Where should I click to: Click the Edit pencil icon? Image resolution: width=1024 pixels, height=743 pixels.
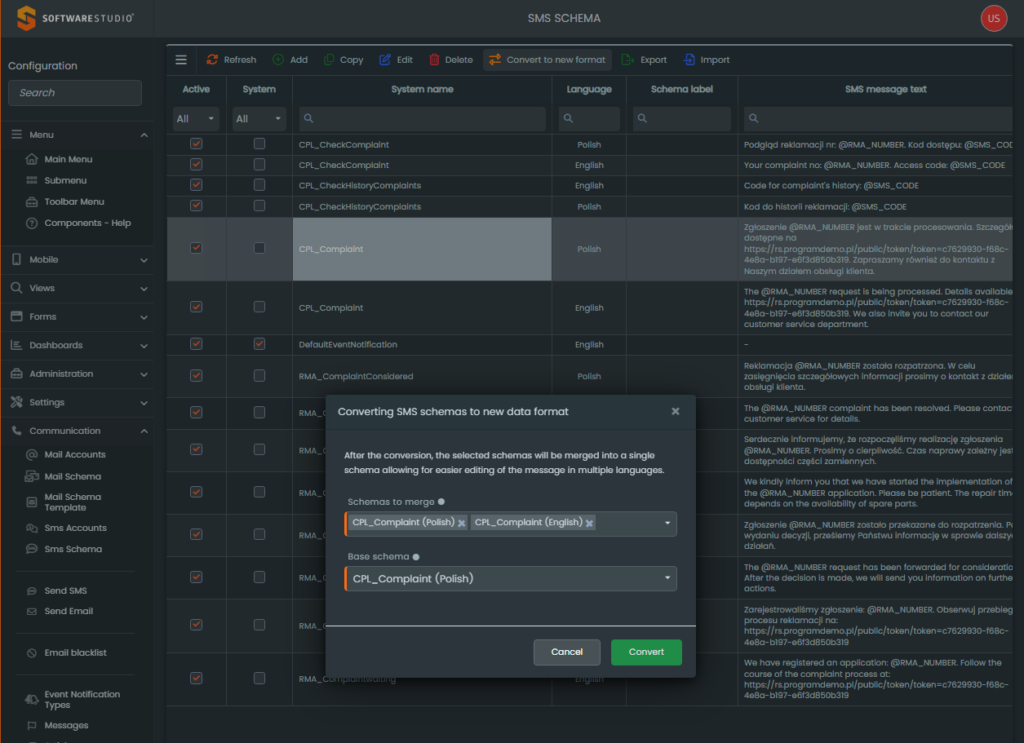[385, 60]
